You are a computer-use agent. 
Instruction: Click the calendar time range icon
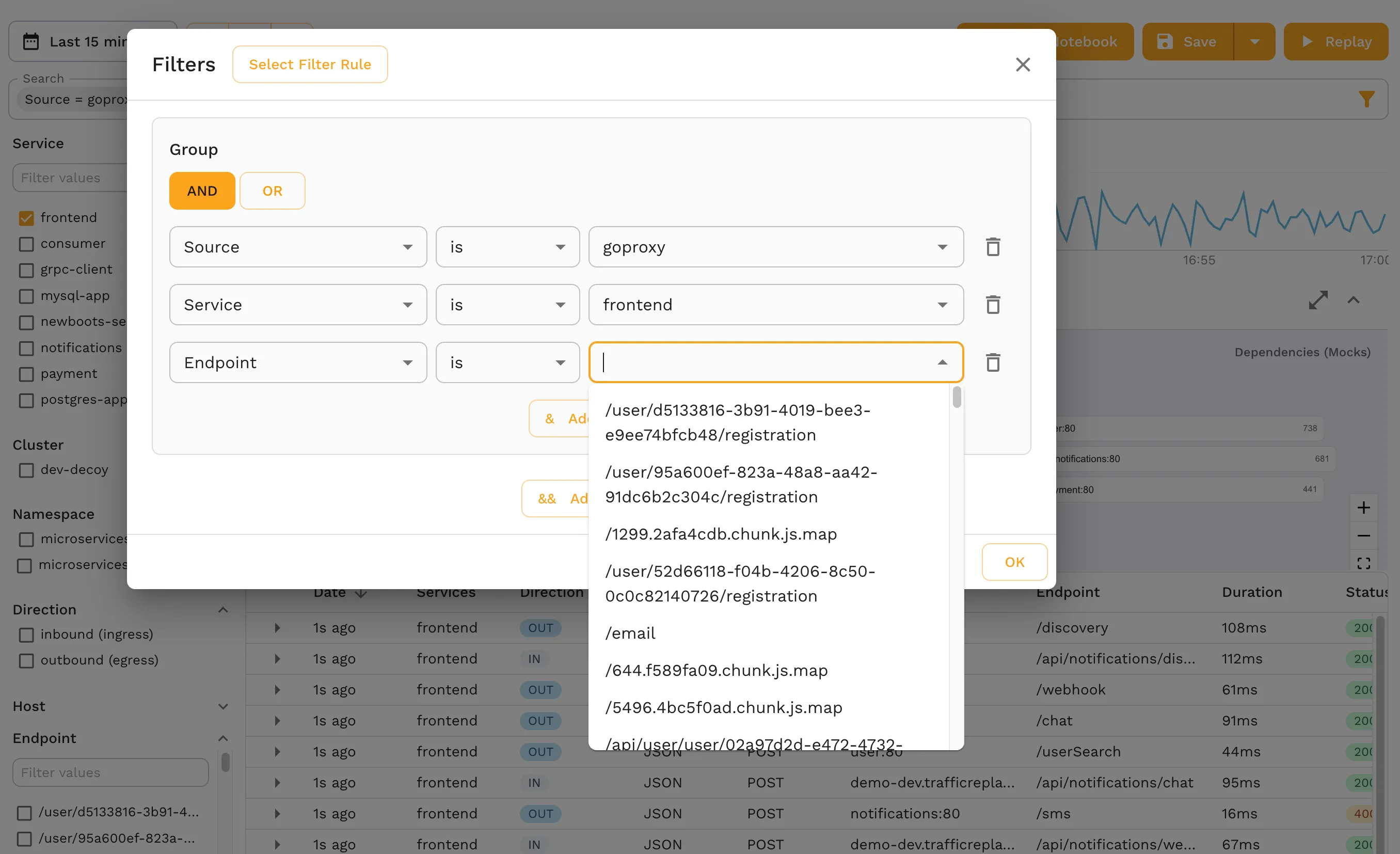point(30,41)
